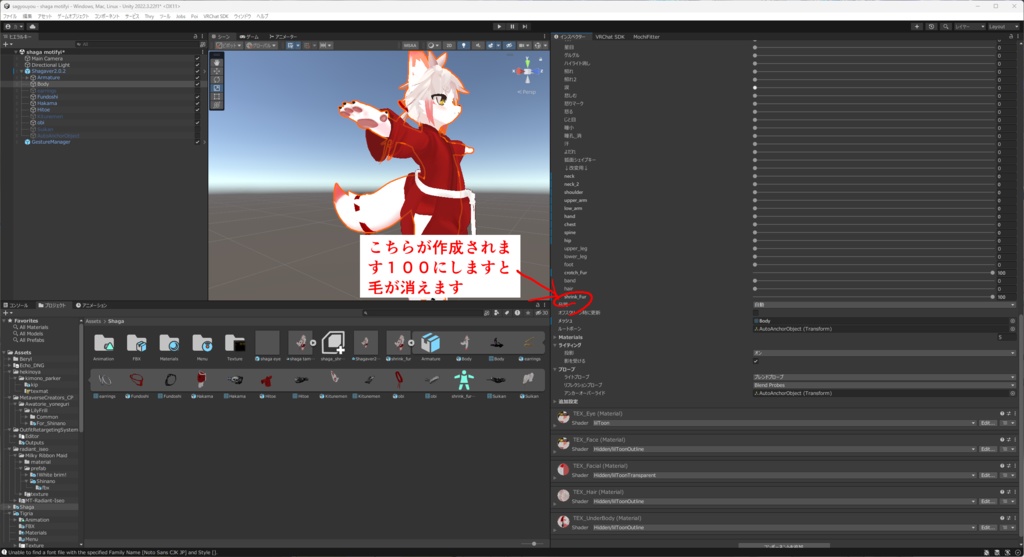Viewport: 1024px width, 557px height.
Task: Adjust the project icon size slider
Action: pyautogui.click(x=534, y=543)
